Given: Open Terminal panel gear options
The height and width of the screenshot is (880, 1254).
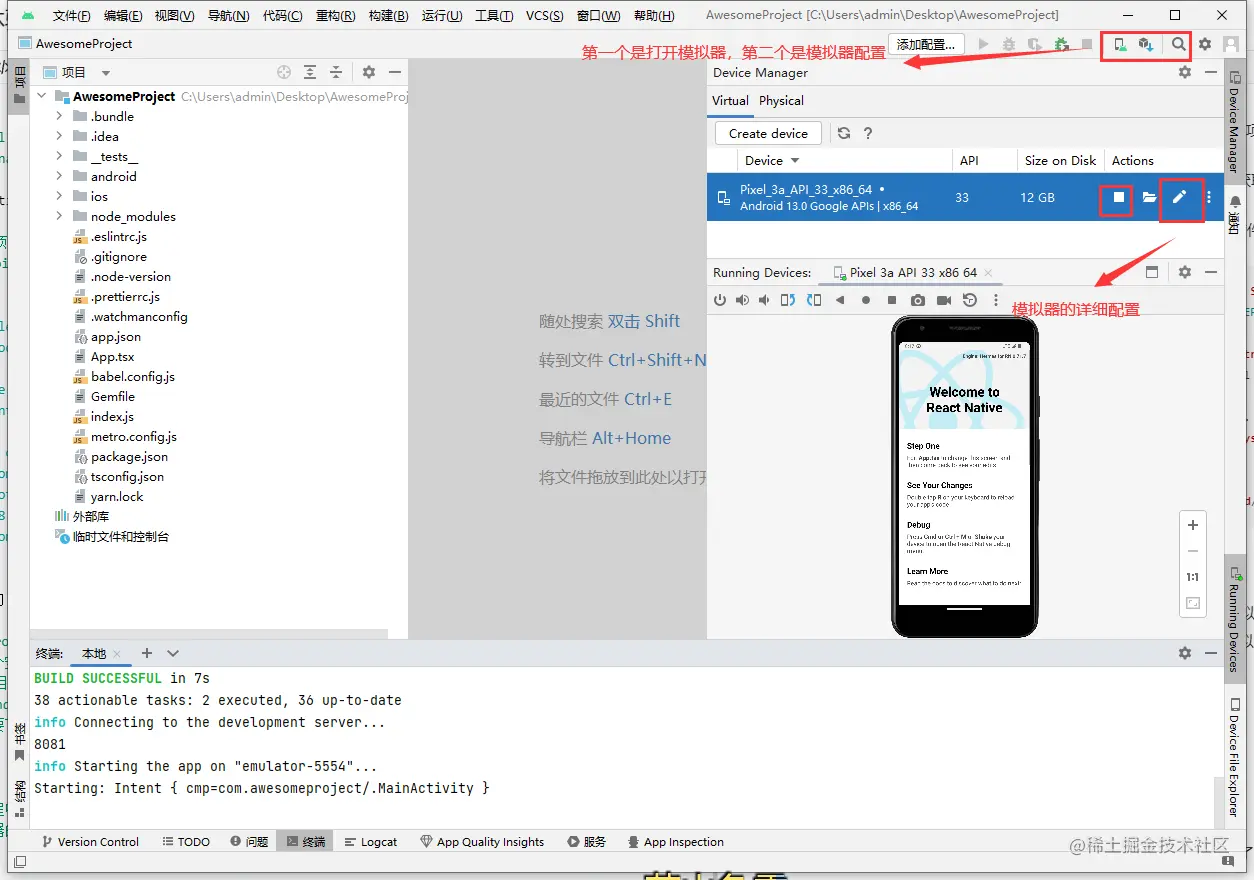Looking at the screenshot, I should click(1185, 653).
